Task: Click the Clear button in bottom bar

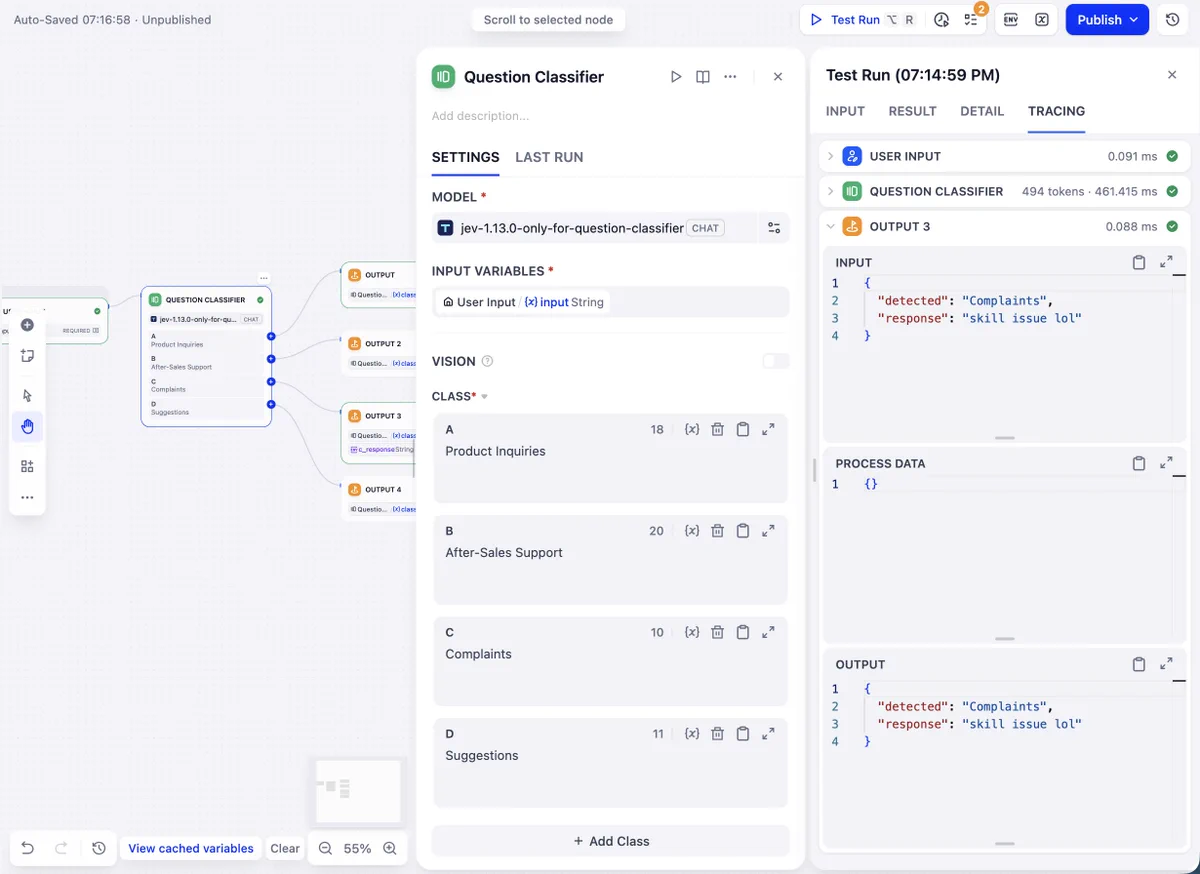Action: pos(285,848)
